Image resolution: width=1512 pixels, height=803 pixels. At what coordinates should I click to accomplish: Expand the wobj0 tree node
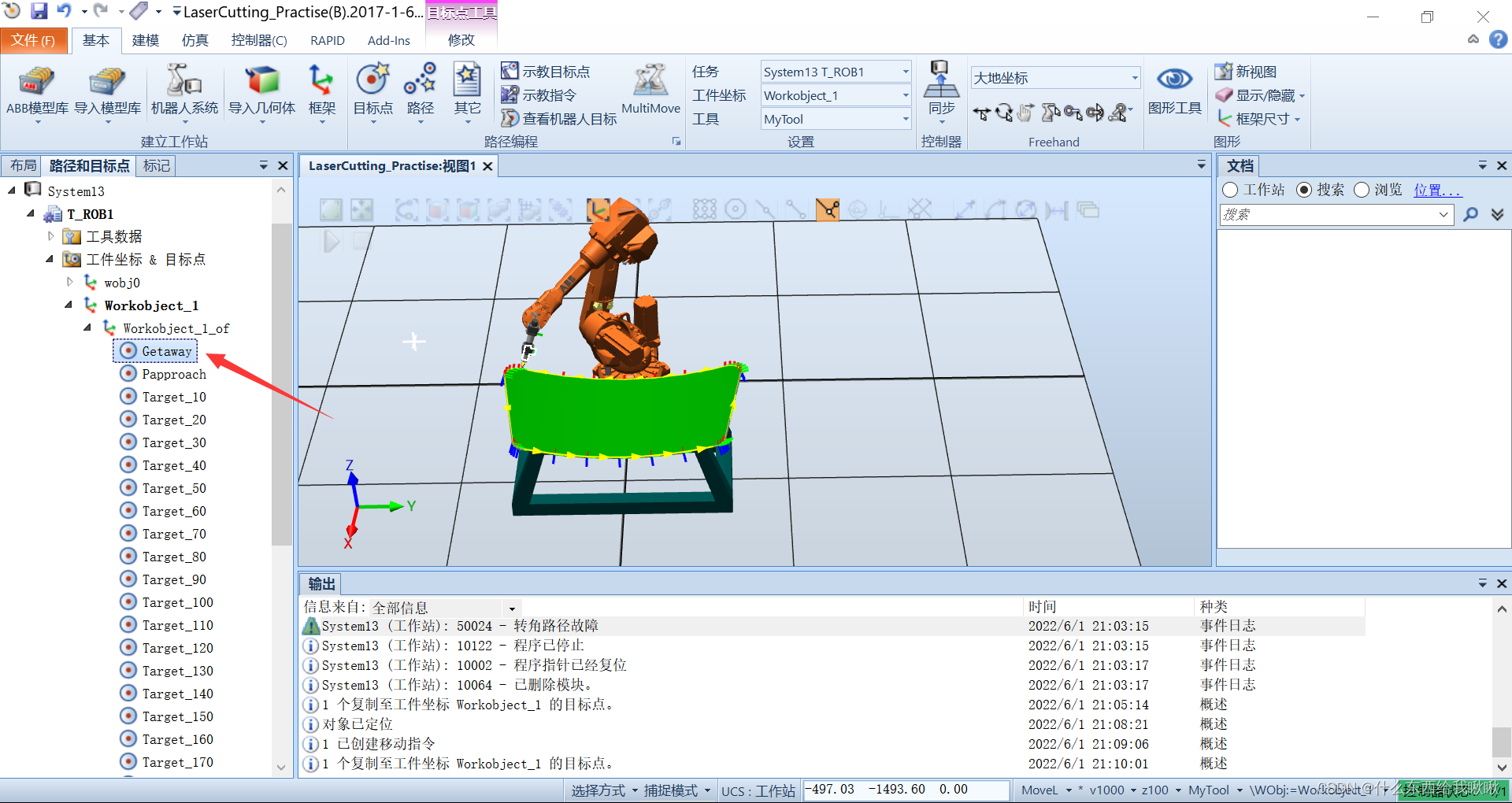70,282
